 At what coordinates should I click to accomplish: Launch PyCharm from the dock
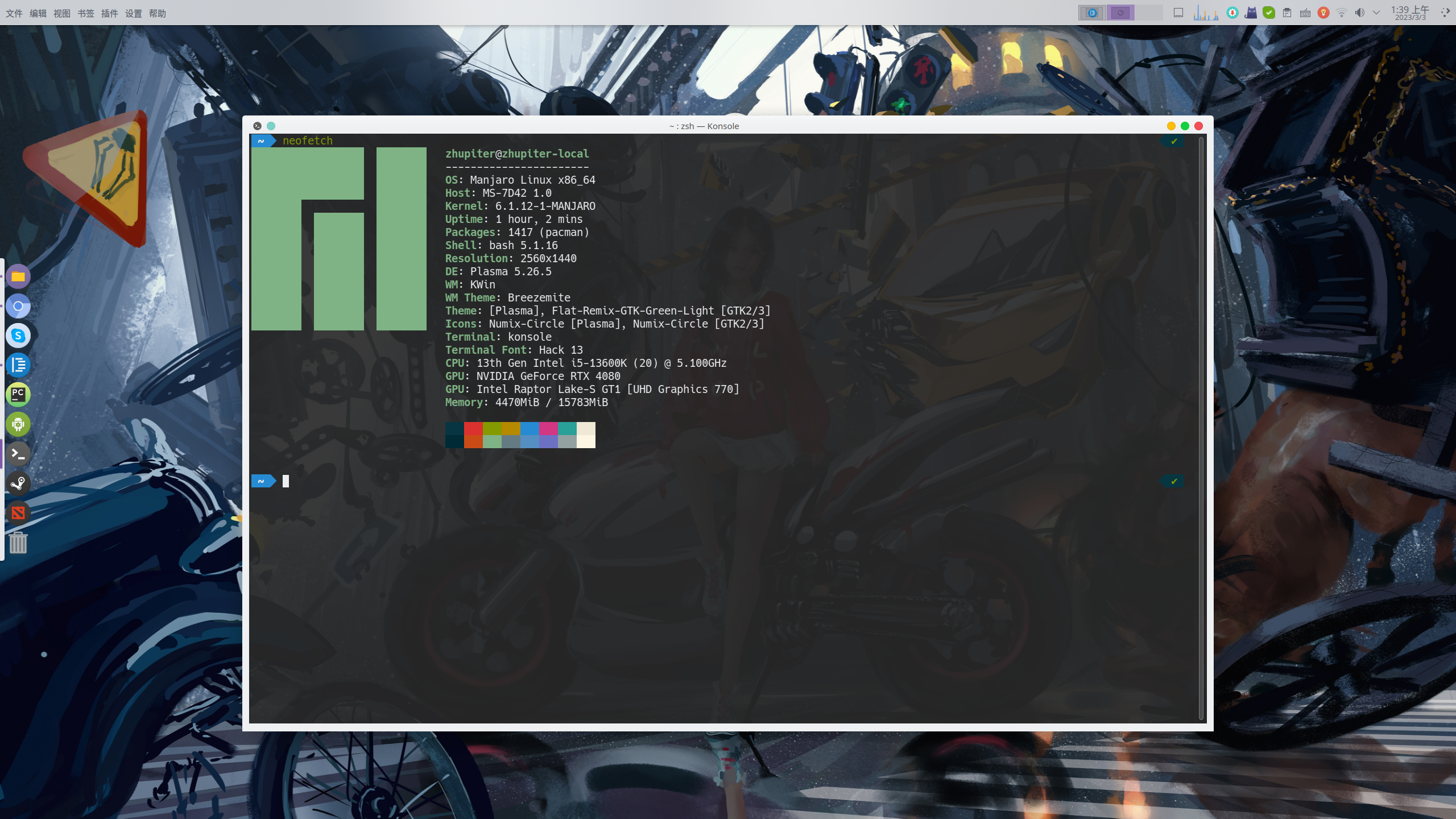point(18,395)
